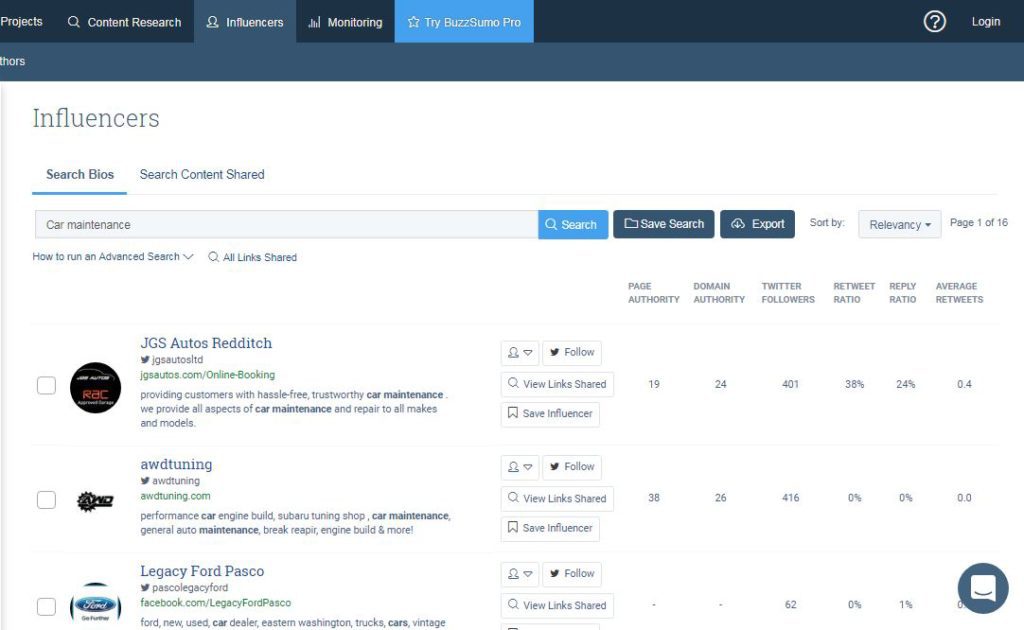Open the Projects menu item
The width and height of the screenshot is (1024, 630).
pos(22,22)
